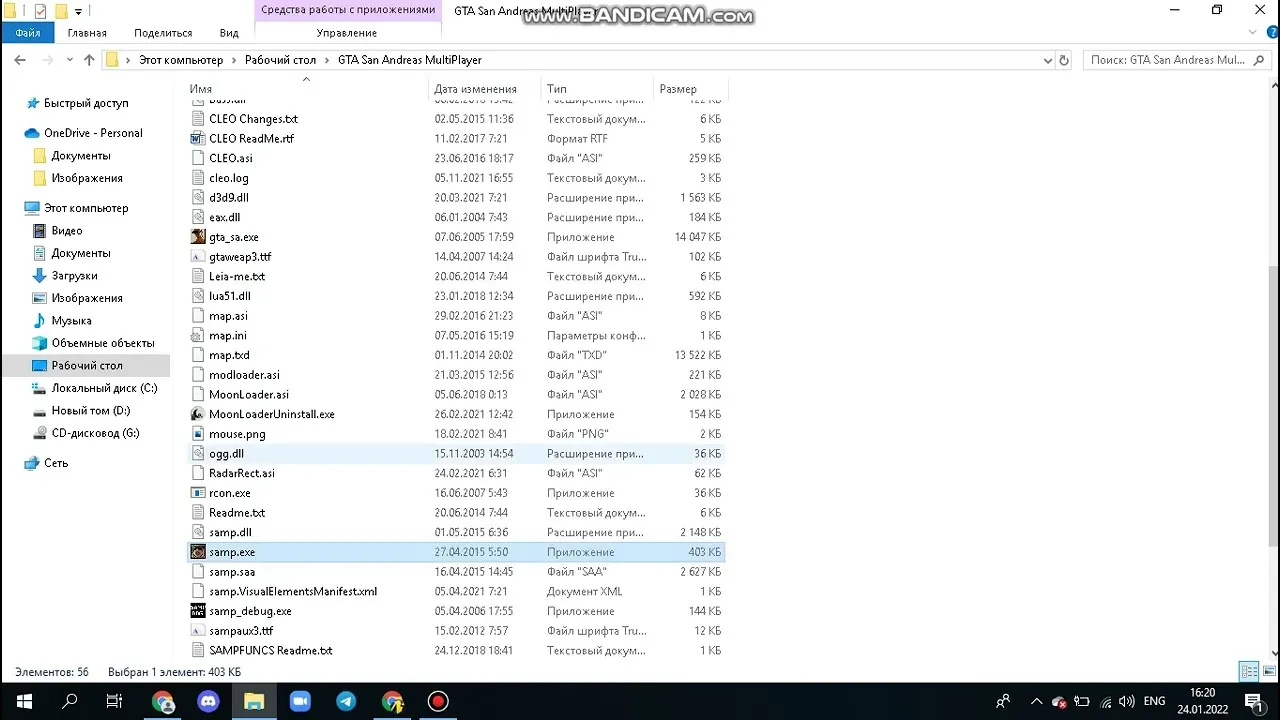Click the gtaweap3.ttf font icon
Screen dimensions: 1280x720
(x=198, y=257)
